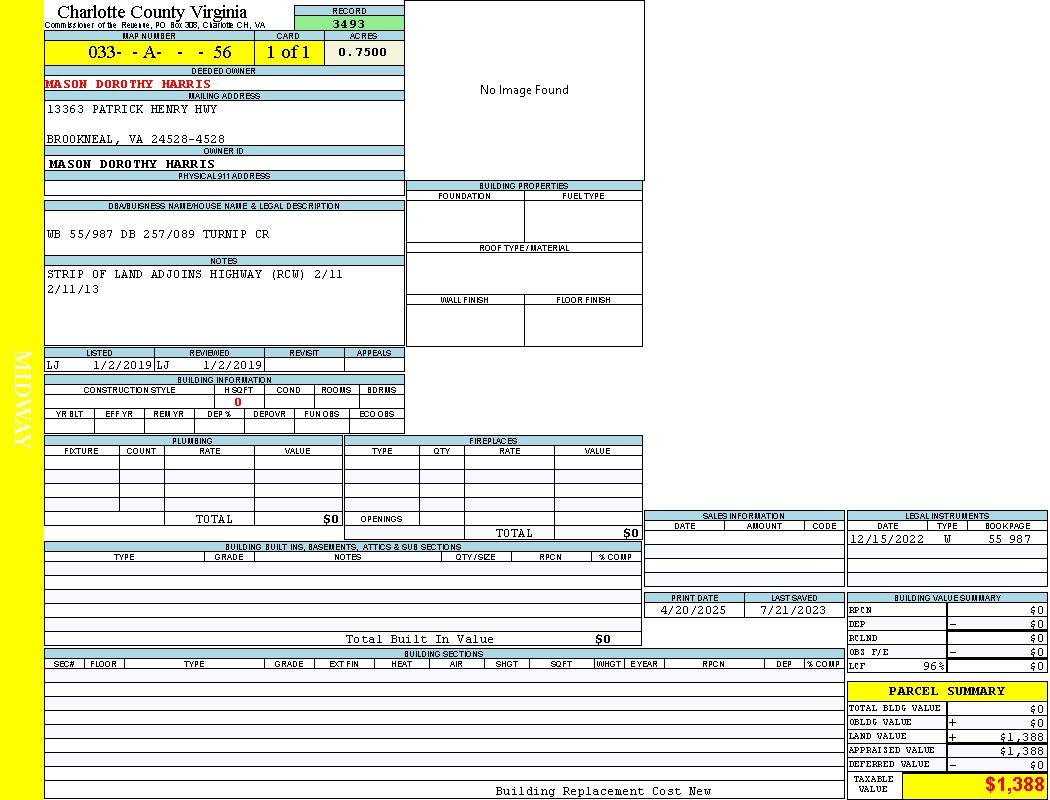
Task: Click the "No Image Found" photo placeholder
Action: 524,90
